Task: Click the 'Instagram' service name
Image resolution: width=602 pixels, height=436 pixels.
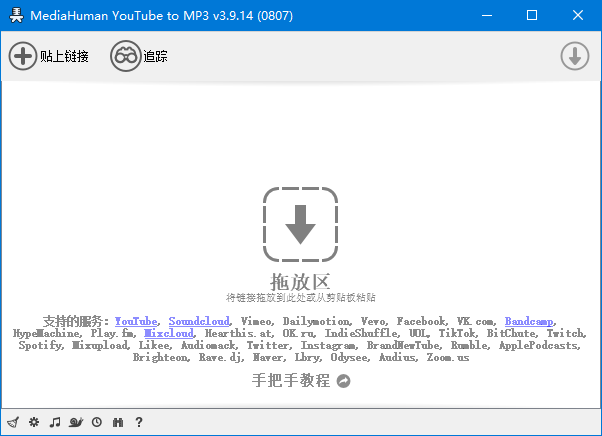Action: (328, 345)
